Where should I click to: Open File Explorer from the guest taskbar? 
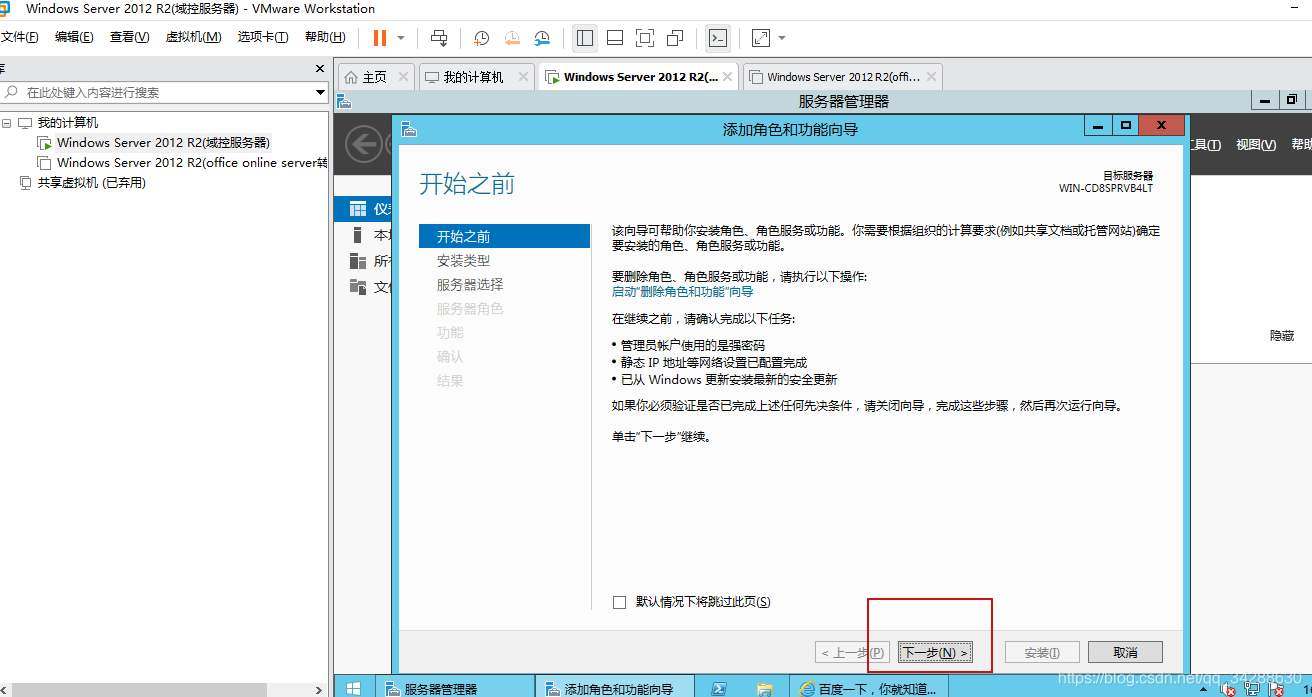pyautogui.click(x=765, y=688)
